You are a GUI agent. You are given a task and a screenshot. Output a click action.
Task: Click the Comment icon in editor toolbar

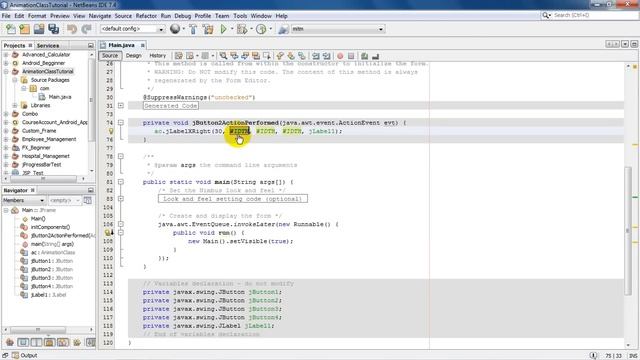click(x=364, y=56)
